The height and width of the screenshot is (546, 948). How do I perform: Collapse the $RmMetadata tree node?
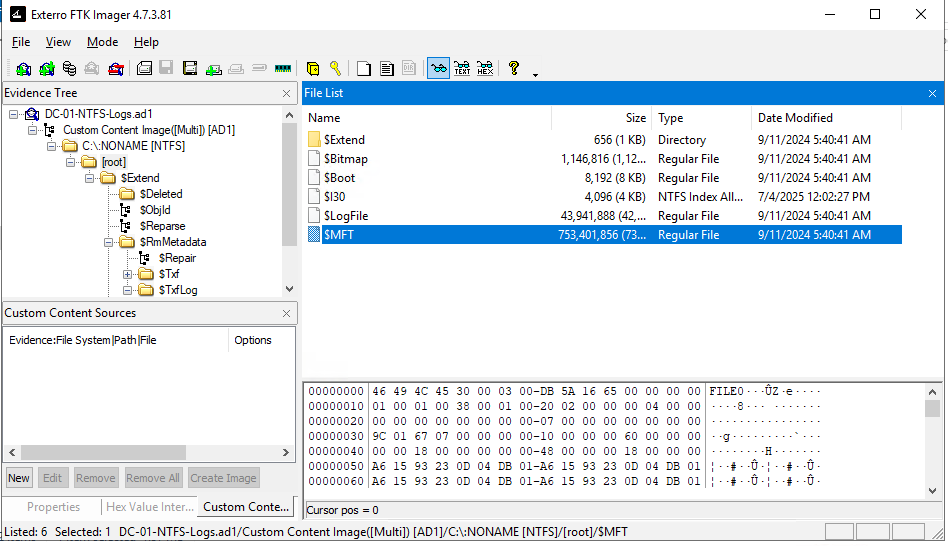(x=108, y=242)
